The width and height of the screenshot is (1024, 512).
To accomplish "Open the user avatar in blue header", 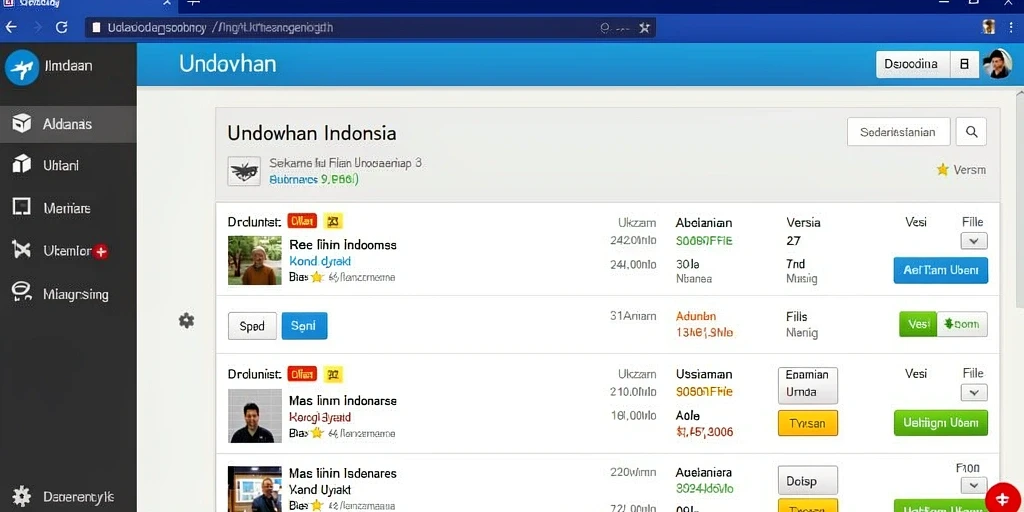I will tap(996, 64).
